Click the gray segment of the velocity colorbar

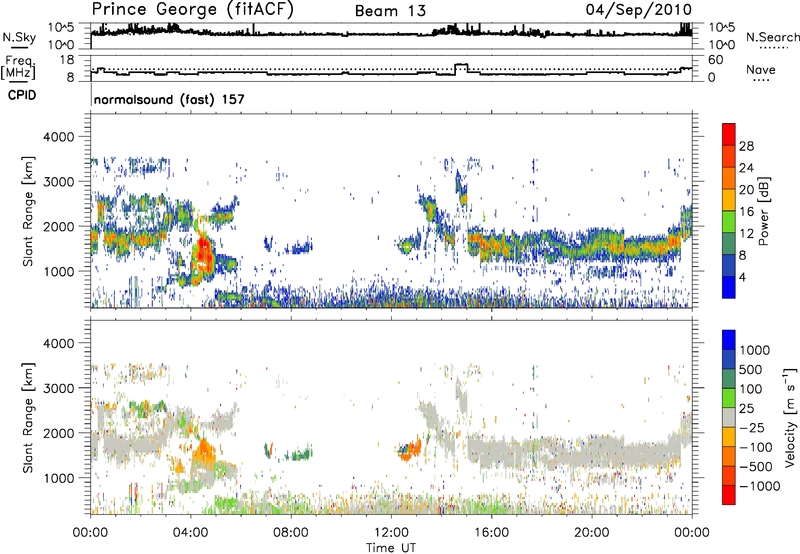click(x=729, y=417)
